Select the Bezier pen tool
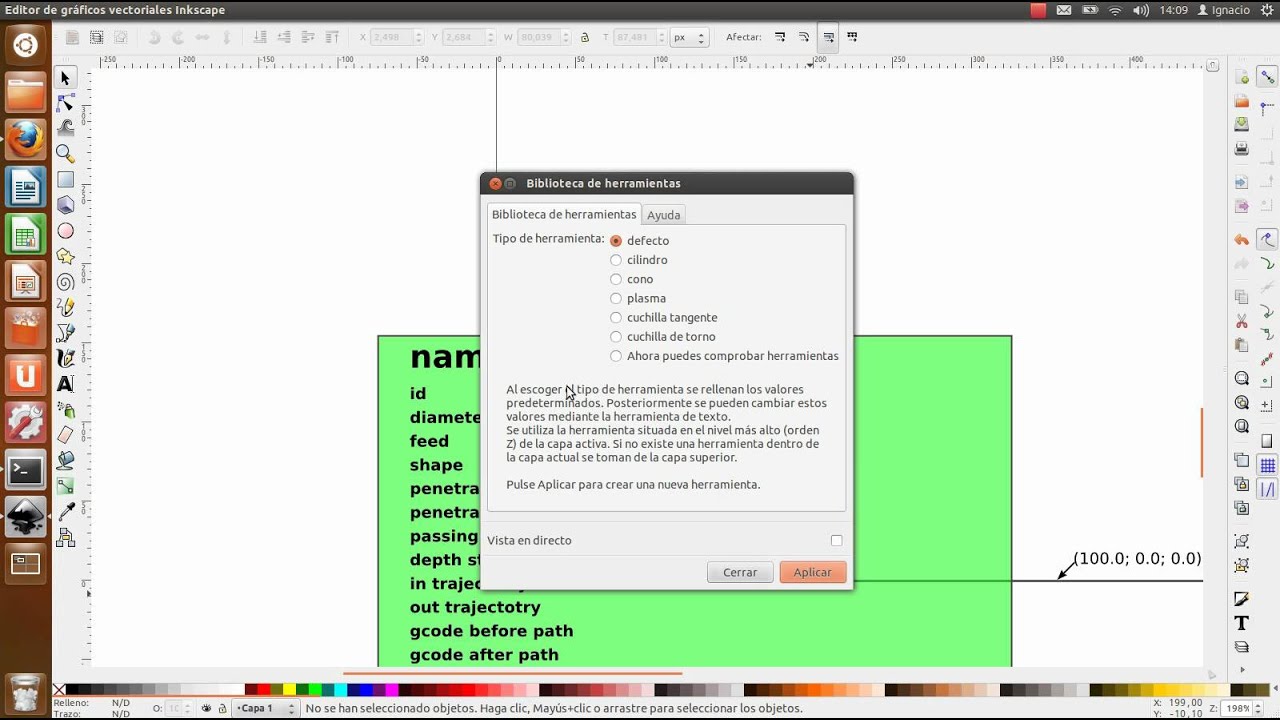Image resolution: width=1280 pixels, height=720 pixels. (x=66, y=333)
